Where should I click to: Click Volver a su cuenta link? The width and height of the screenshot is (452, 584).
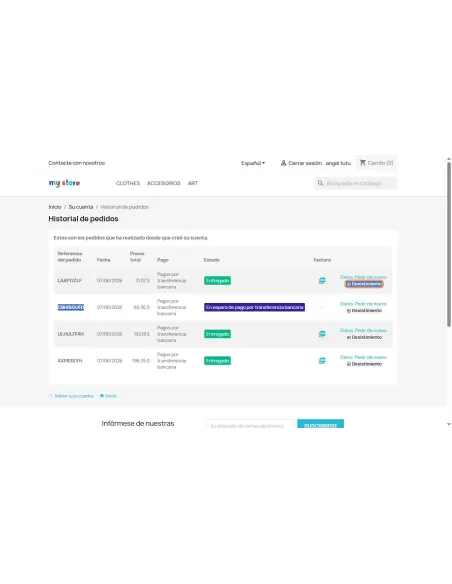click(74, 396)
